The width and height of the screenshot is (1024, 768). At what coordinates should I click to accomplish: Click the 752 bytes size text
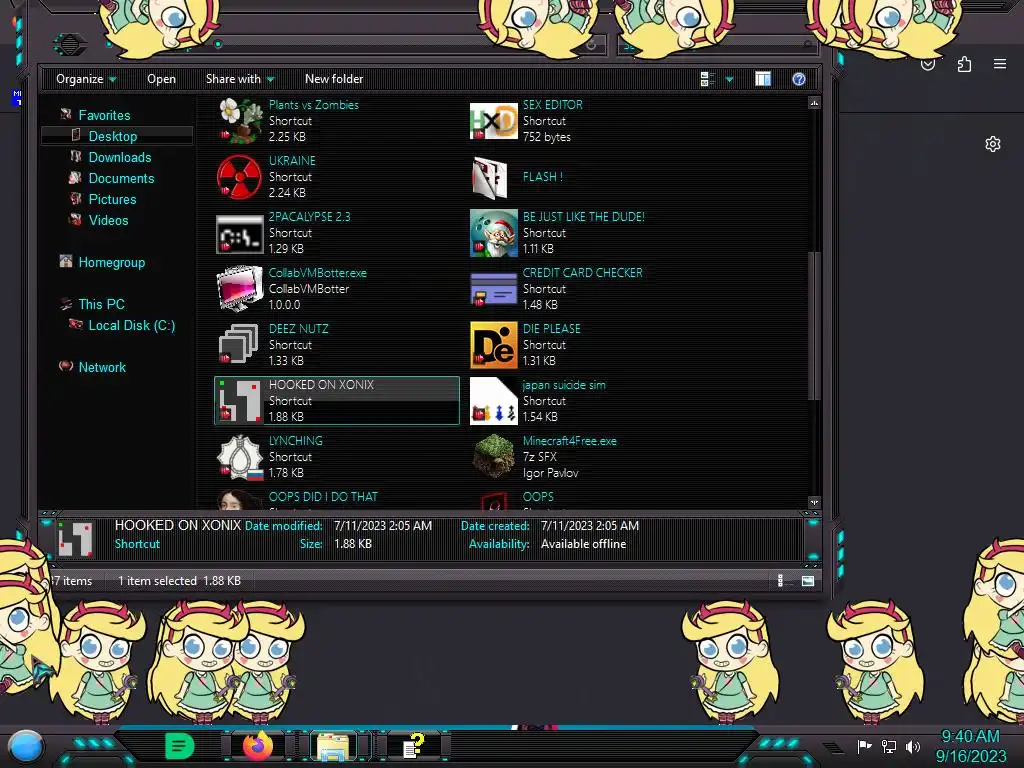tap(547, 137)
